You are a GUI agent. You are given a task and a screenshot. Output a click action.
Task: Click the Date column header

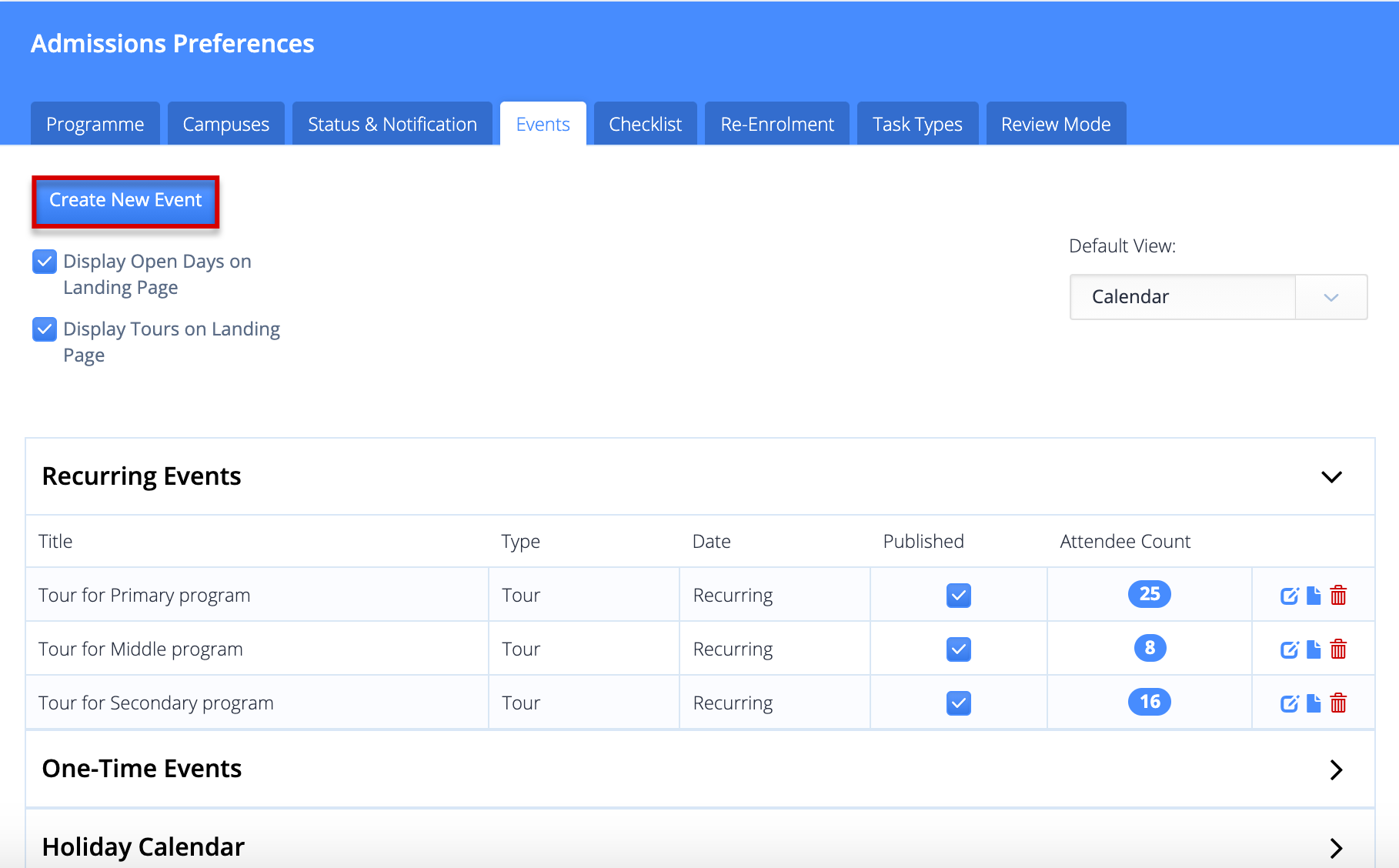(712, 542)
